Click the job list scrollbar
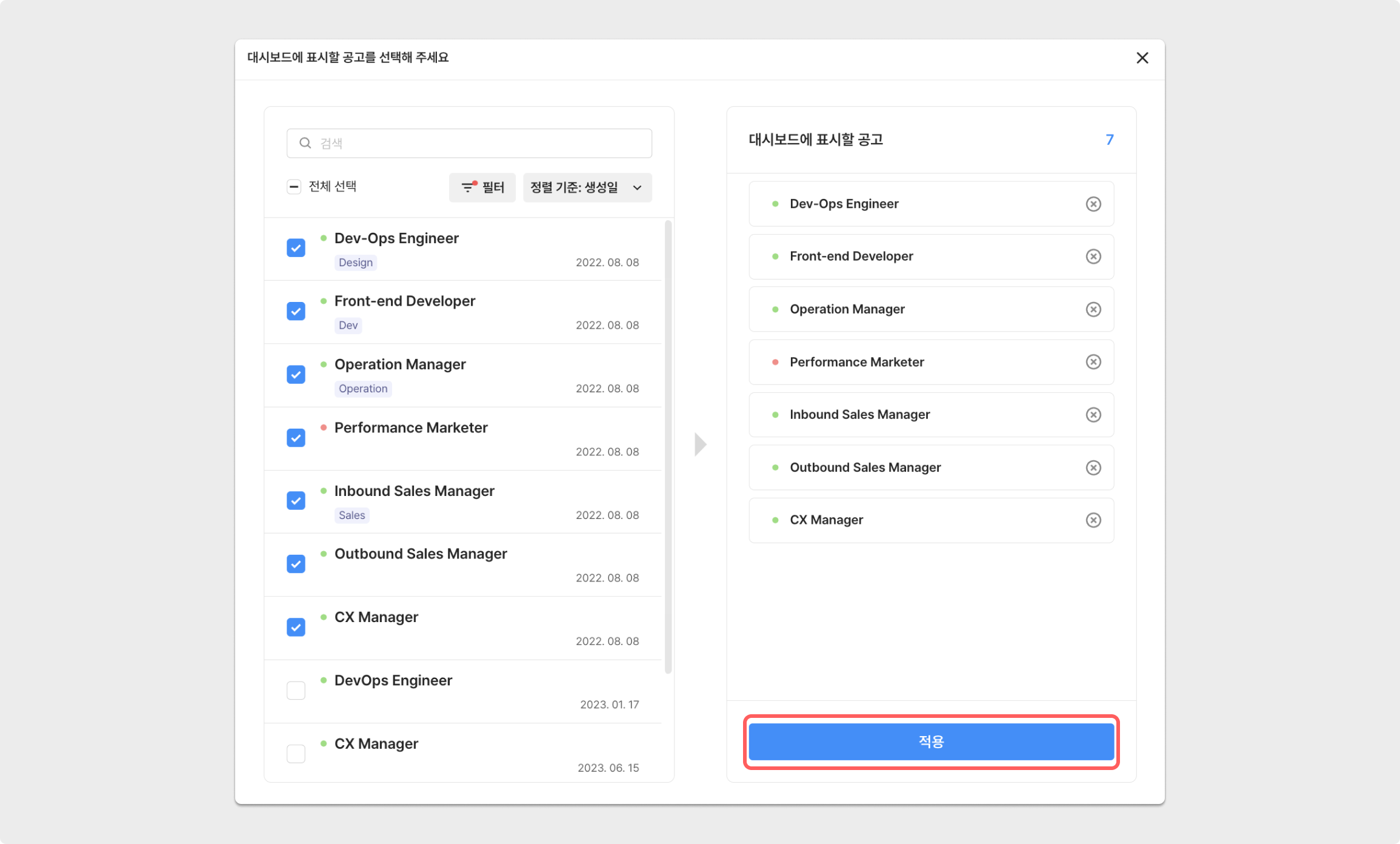Screen dimensions: 1400x844 [668, 446]
